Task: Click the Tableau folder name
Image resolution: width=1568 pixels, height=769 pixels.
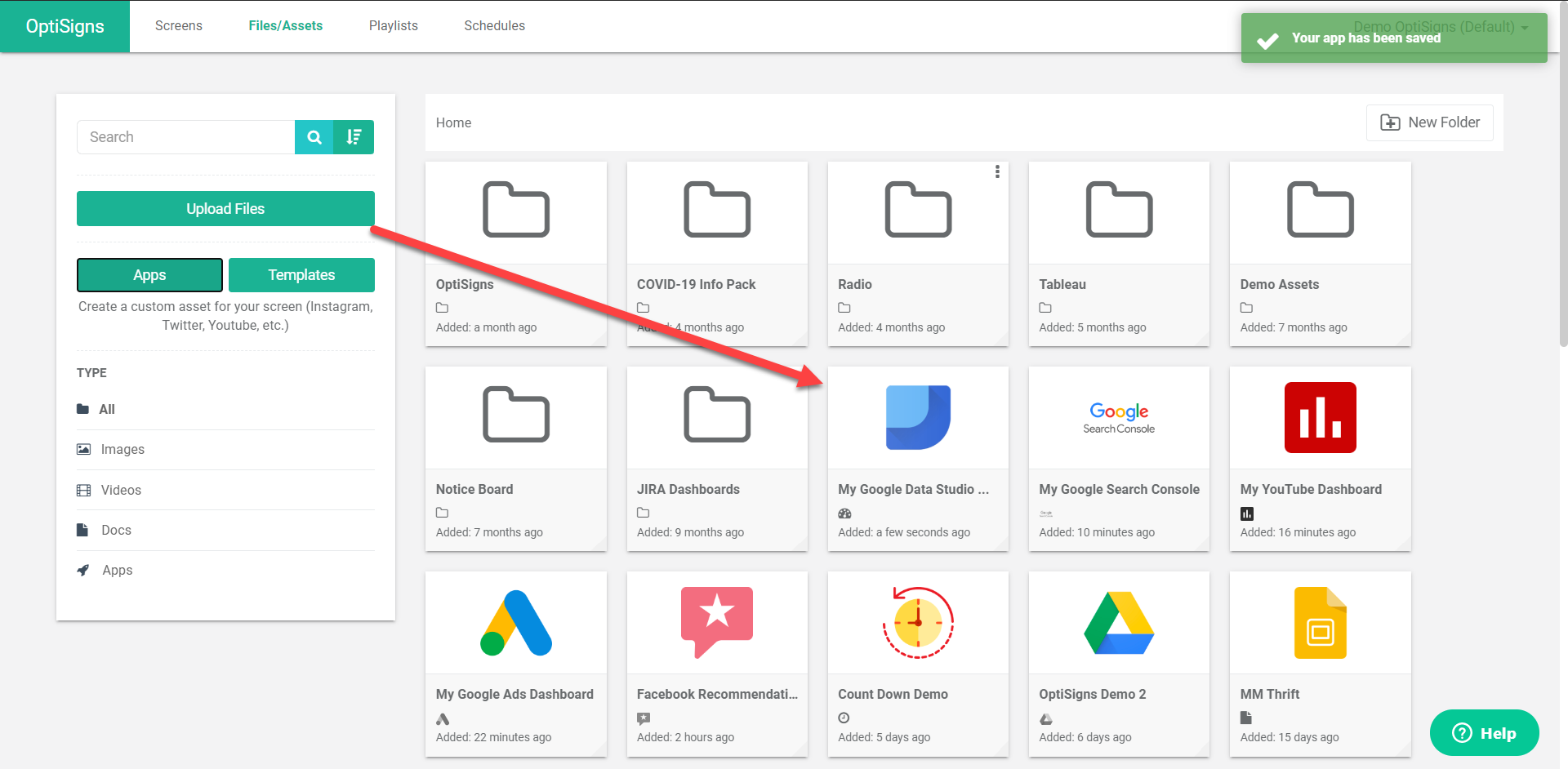Action: 1062,284
